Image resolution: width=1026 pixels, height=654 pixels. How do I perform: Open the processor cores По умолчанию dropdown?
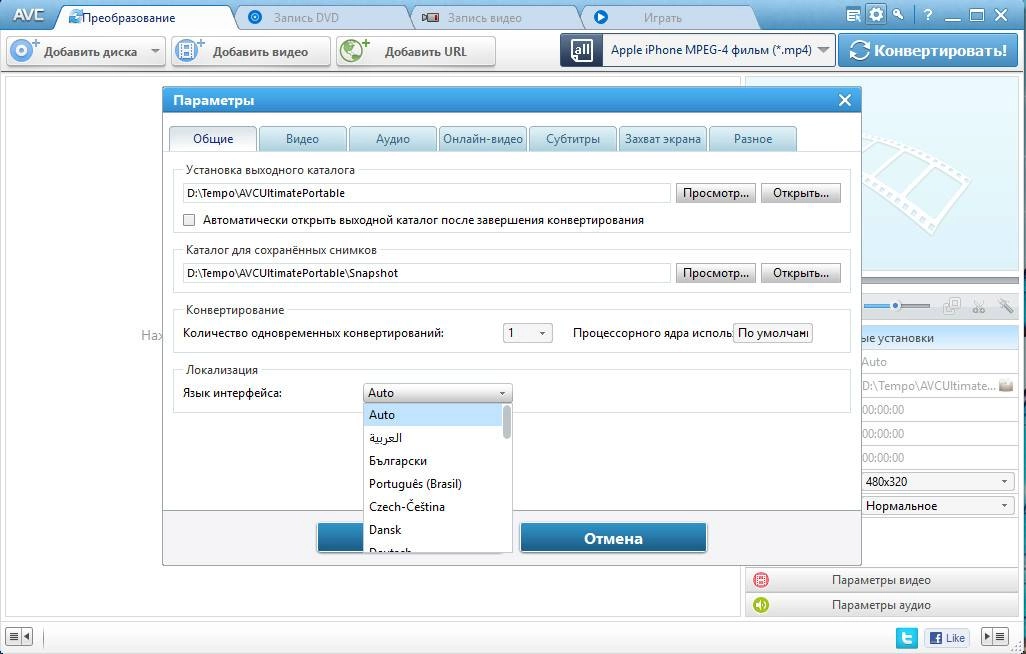[773, 333]
